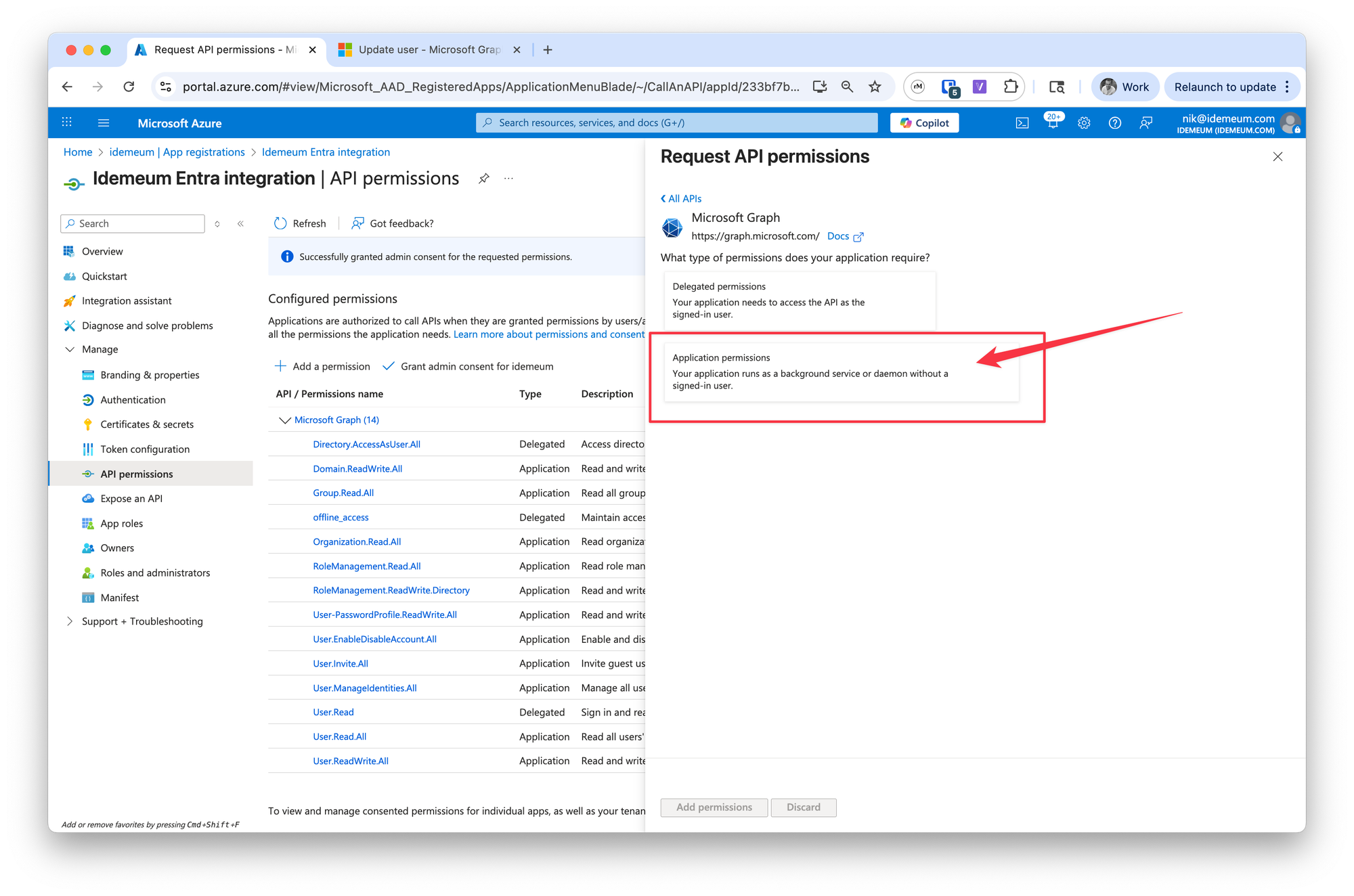Click Grant admin consent for idemeum

(468, 366)
